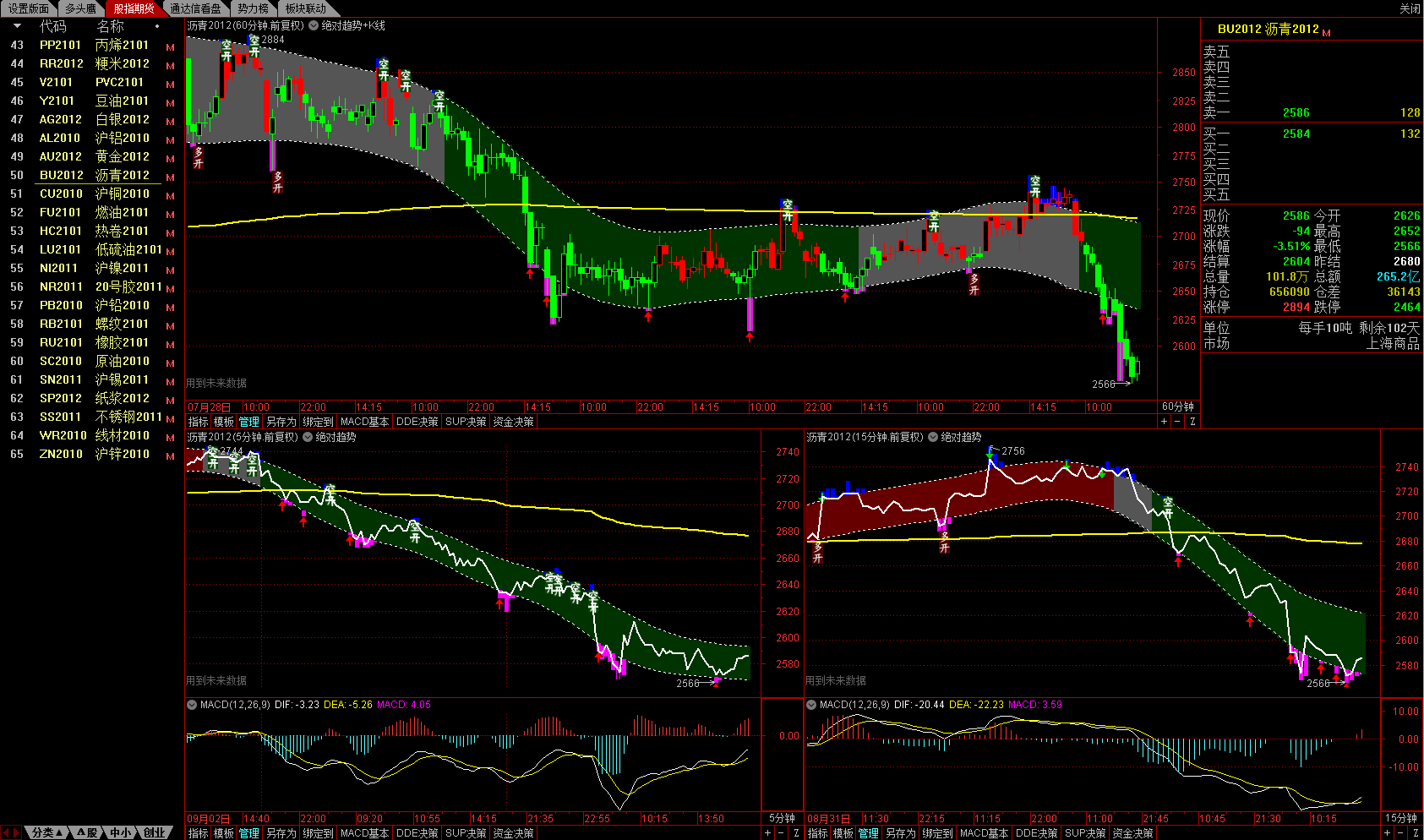The width and height of the screenshot is (1424, 840).
Task: Select the 分类 category tab at bottom
Action: tap(46, 833)
